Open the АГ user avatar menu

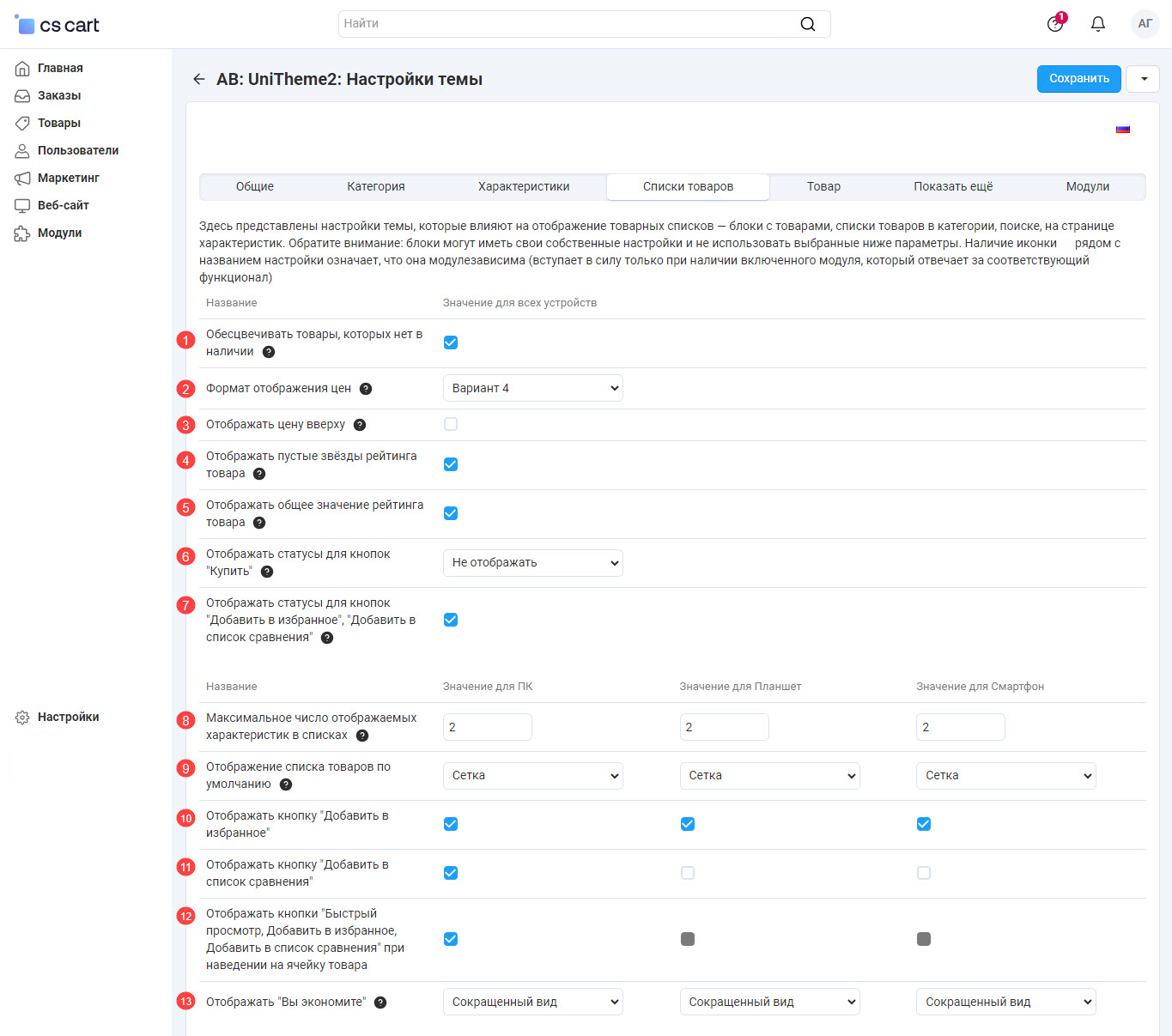pyautogui.click(x=1145, y=24)
